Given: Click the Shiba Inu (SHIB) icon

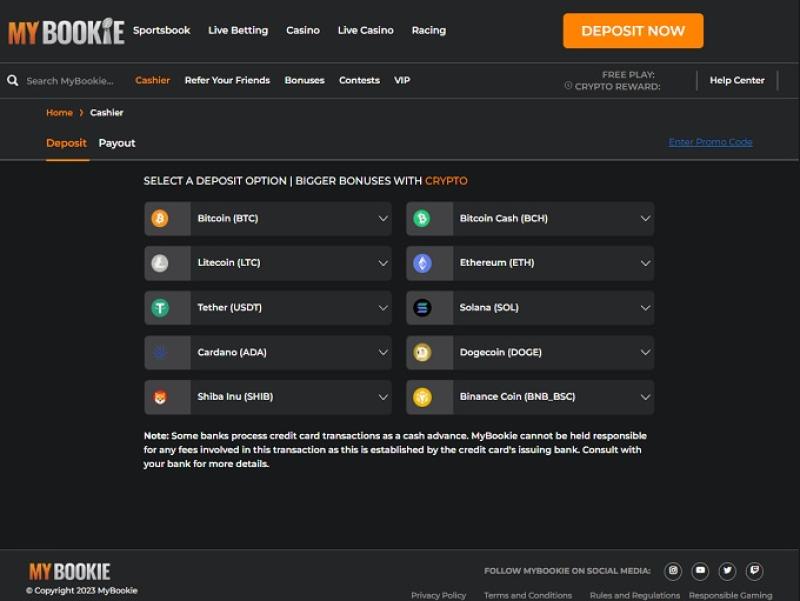Looking at the screenshot, I should pyautogui.click(x=160, y=397).
